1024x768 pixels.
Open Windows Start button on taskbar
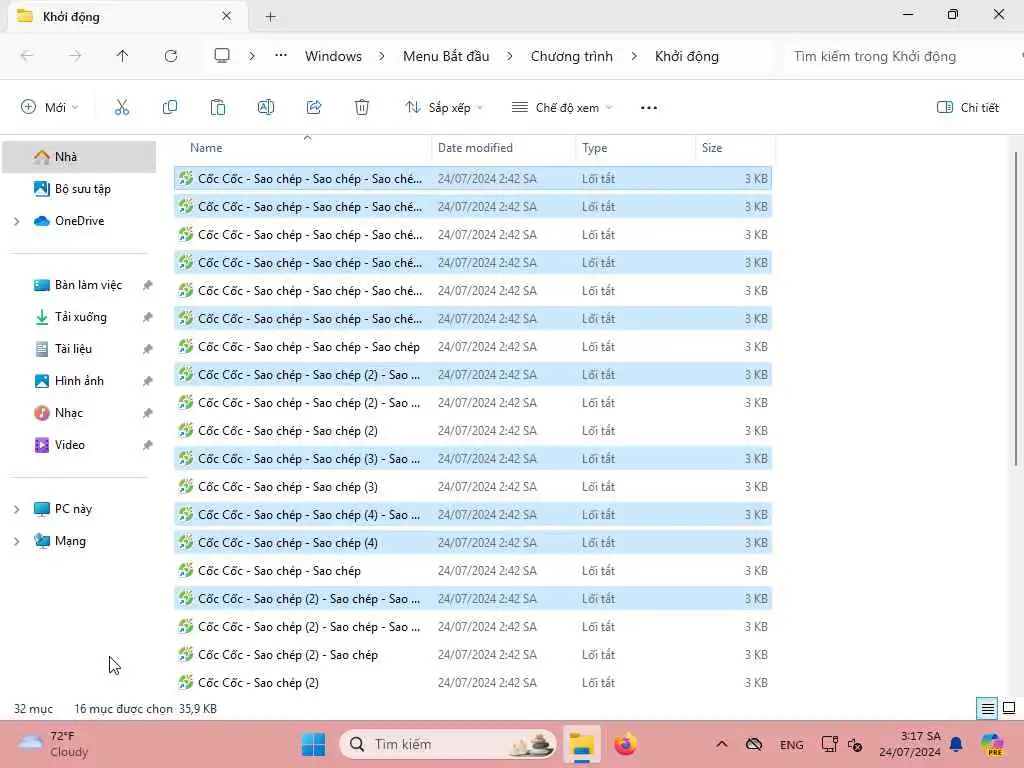[313, 744]
